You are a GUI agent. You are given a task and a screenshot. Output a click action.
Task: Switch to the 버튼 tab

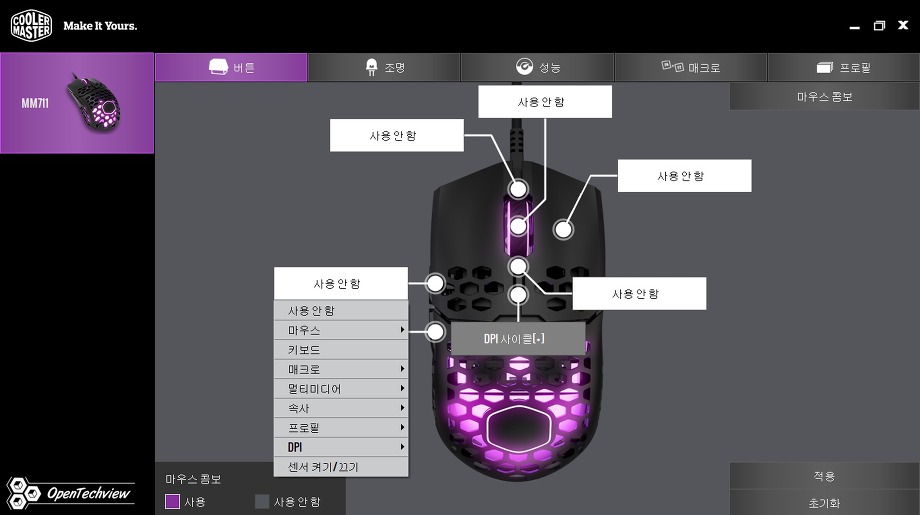(x=231, y=67)
